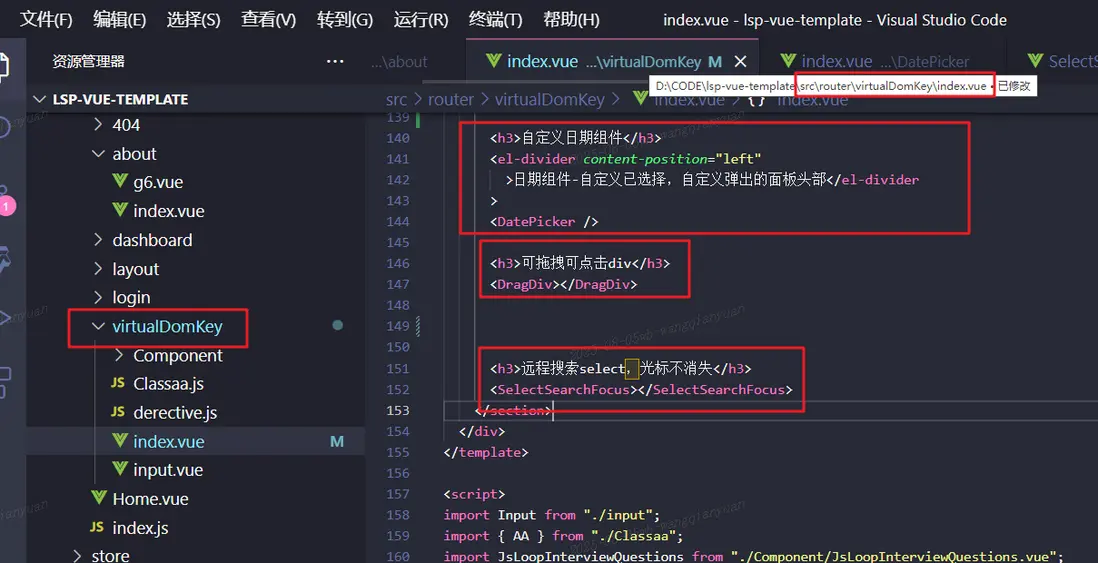Click the Vue icon on DatePicker tab
Image resolution: width=1098 pixels, height=563 pixels.
pos(788,60)
